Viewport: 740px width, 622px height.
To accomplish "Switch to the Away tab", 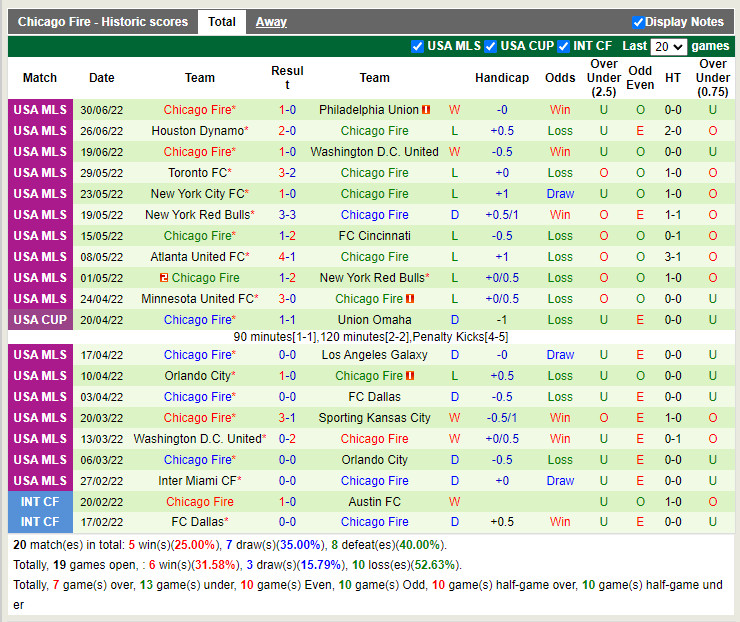I will click(271, 22).
